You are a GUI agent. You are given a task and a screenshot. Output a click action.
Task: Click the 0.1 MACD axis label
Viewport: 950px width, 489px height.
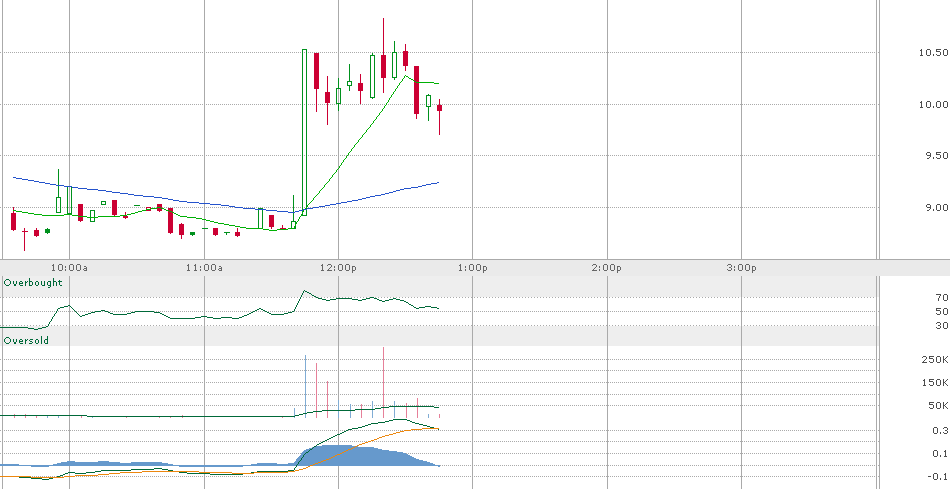(x=940, y=453)
